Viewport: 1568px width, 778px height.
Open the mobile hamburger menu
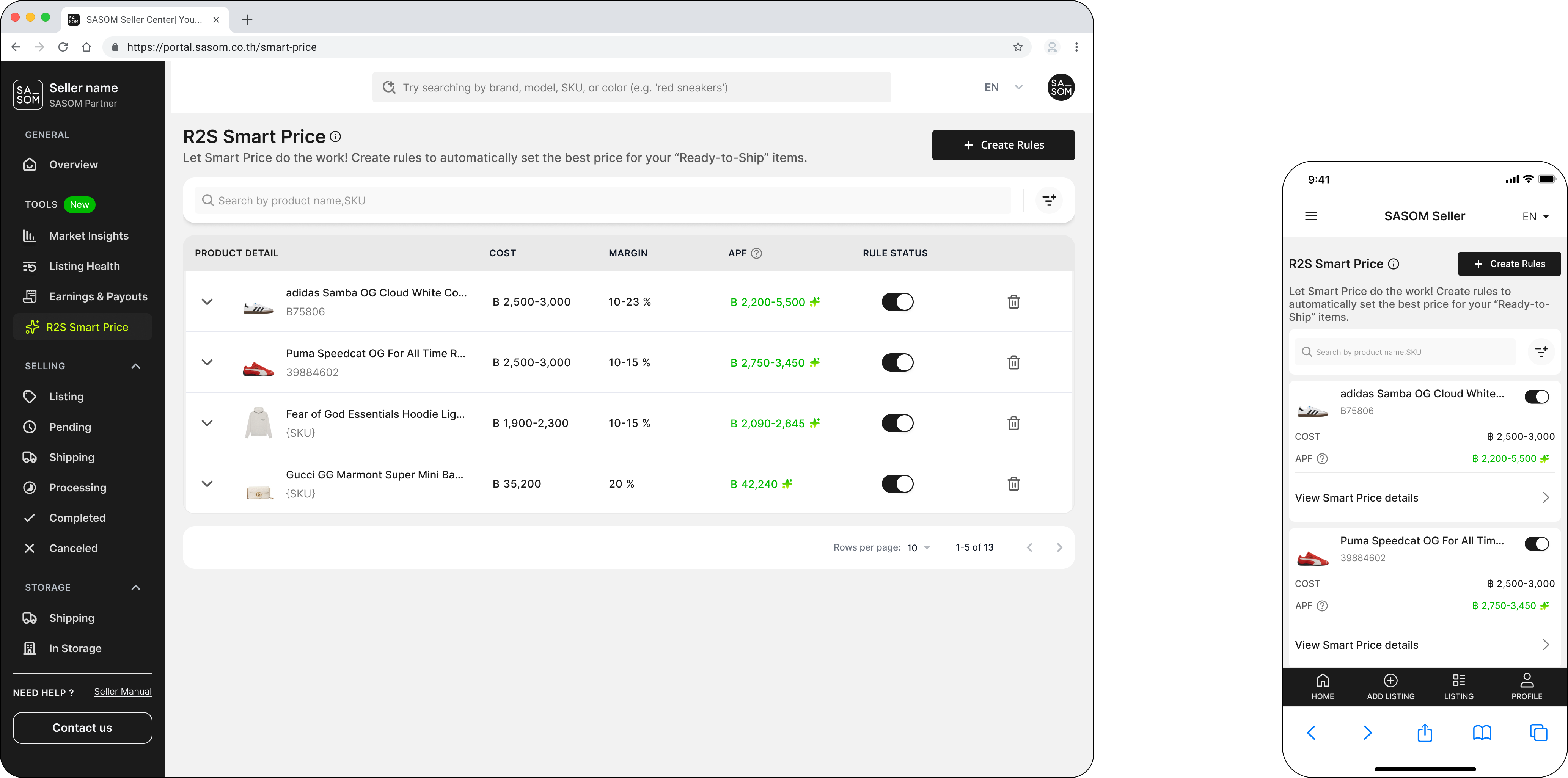pos(1311,216)
